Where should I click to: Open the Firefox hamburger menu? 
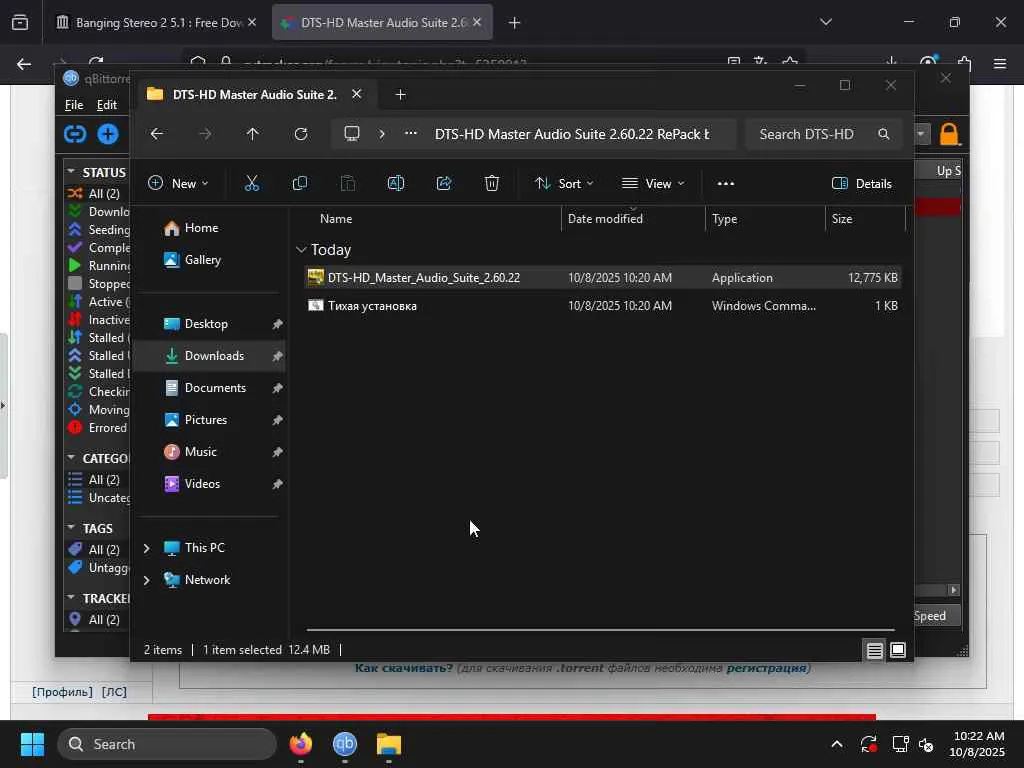click(x=1000, y=64)
